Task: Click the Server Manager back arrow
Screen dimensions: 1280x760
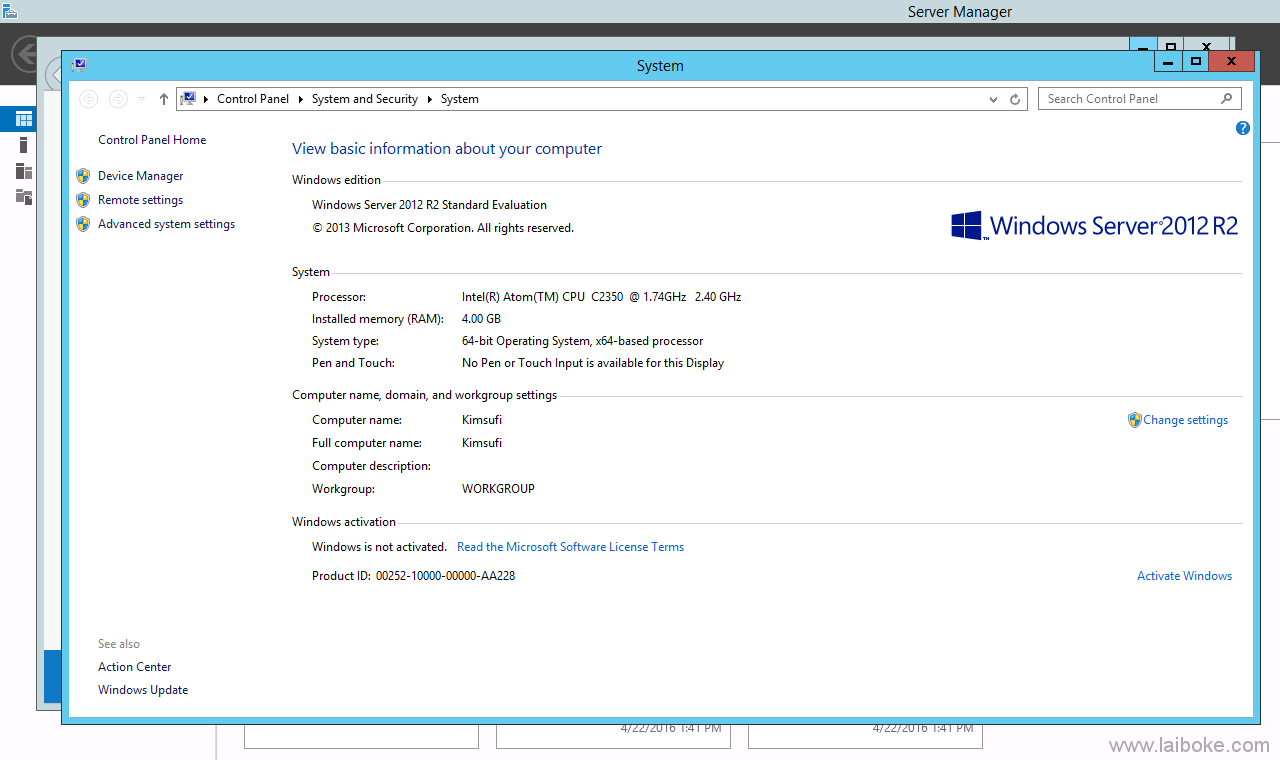Action: coord(24,52)
